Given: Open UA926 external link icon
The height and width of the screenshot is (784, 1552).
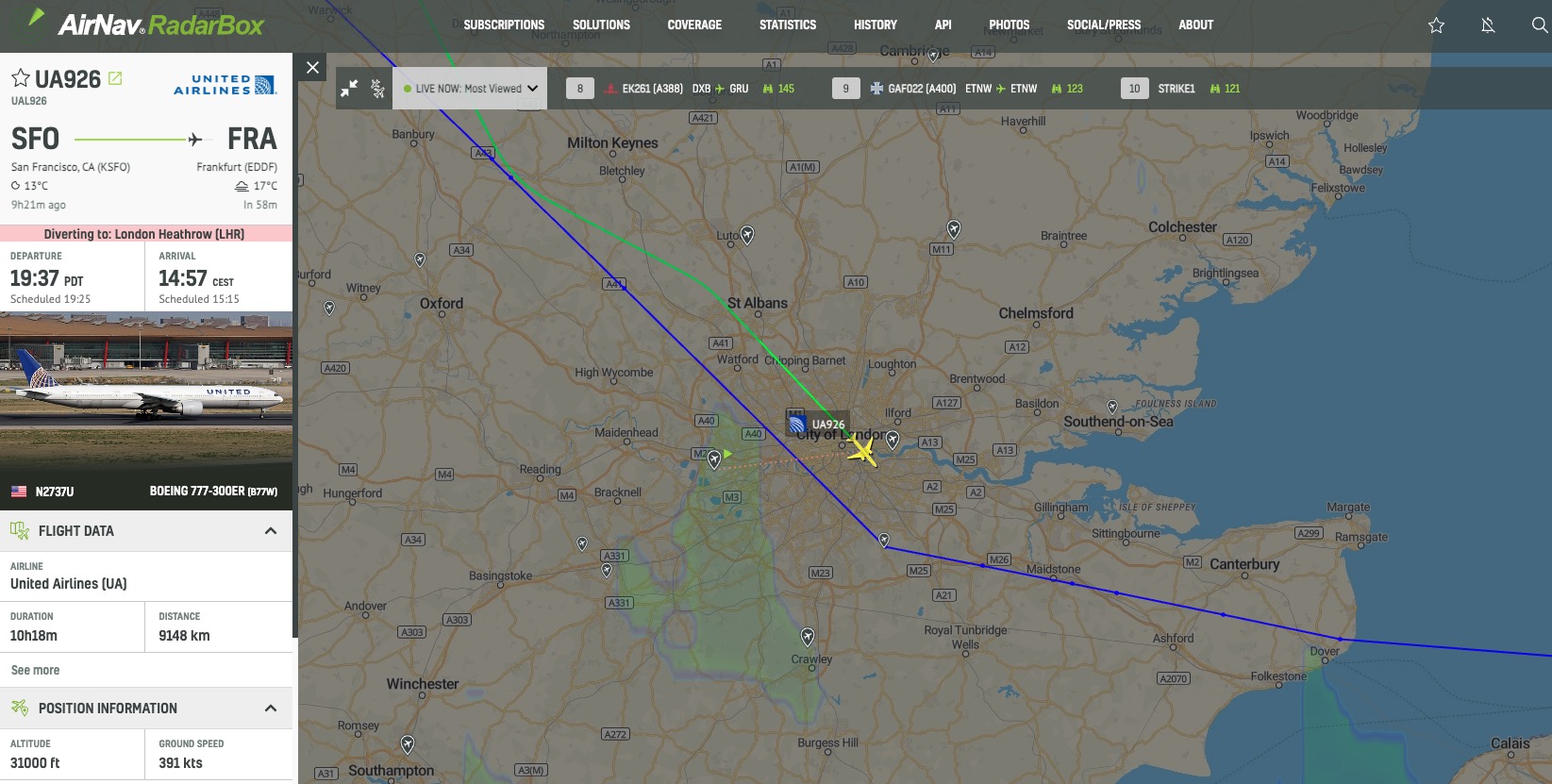Looking at the screenshot, I should point(115,78).
